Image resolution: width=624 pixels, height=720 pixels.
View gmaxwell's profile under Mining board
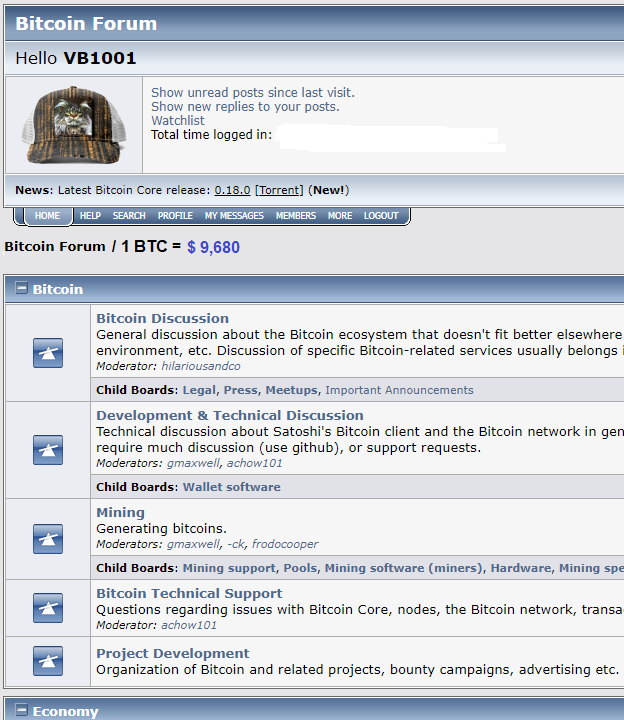[x=193, y=544]
